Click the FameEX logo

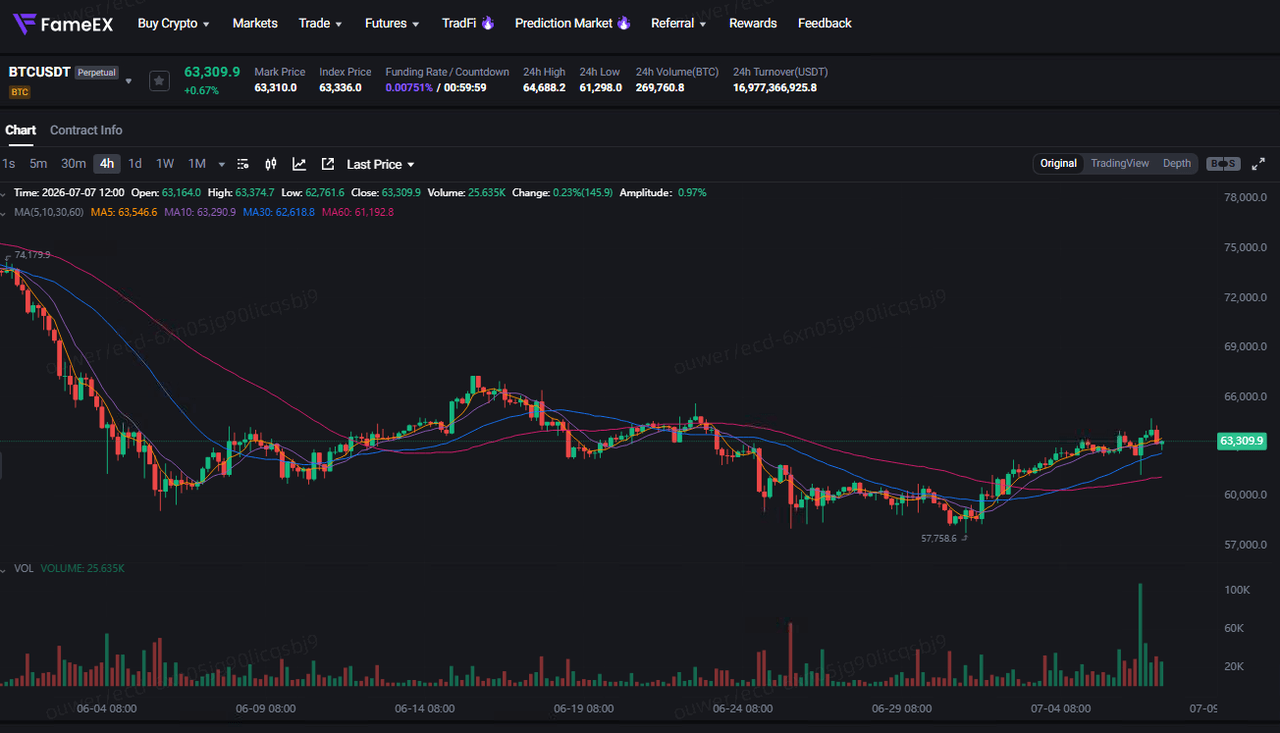coord(62,23)
